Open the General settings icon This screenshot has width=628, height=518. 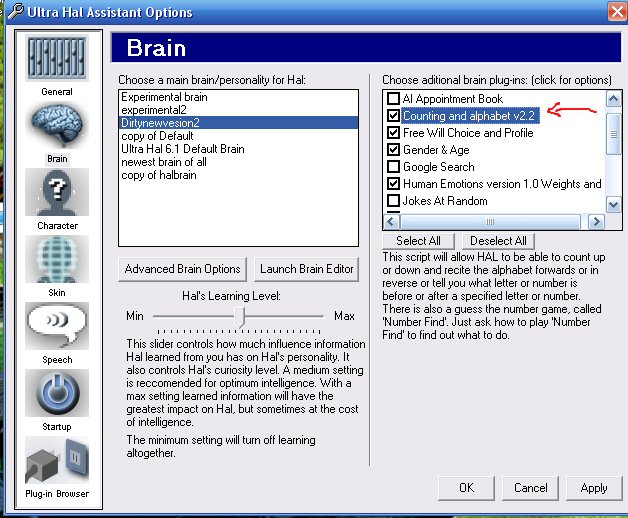tap(57, 58)
